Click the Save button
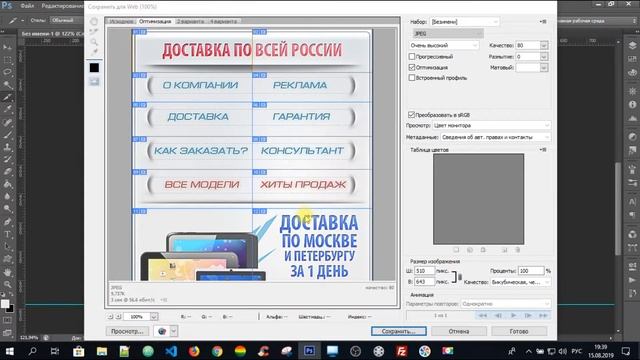The width and height of the screenshot is (640, 360). click(x=399, y=331)
